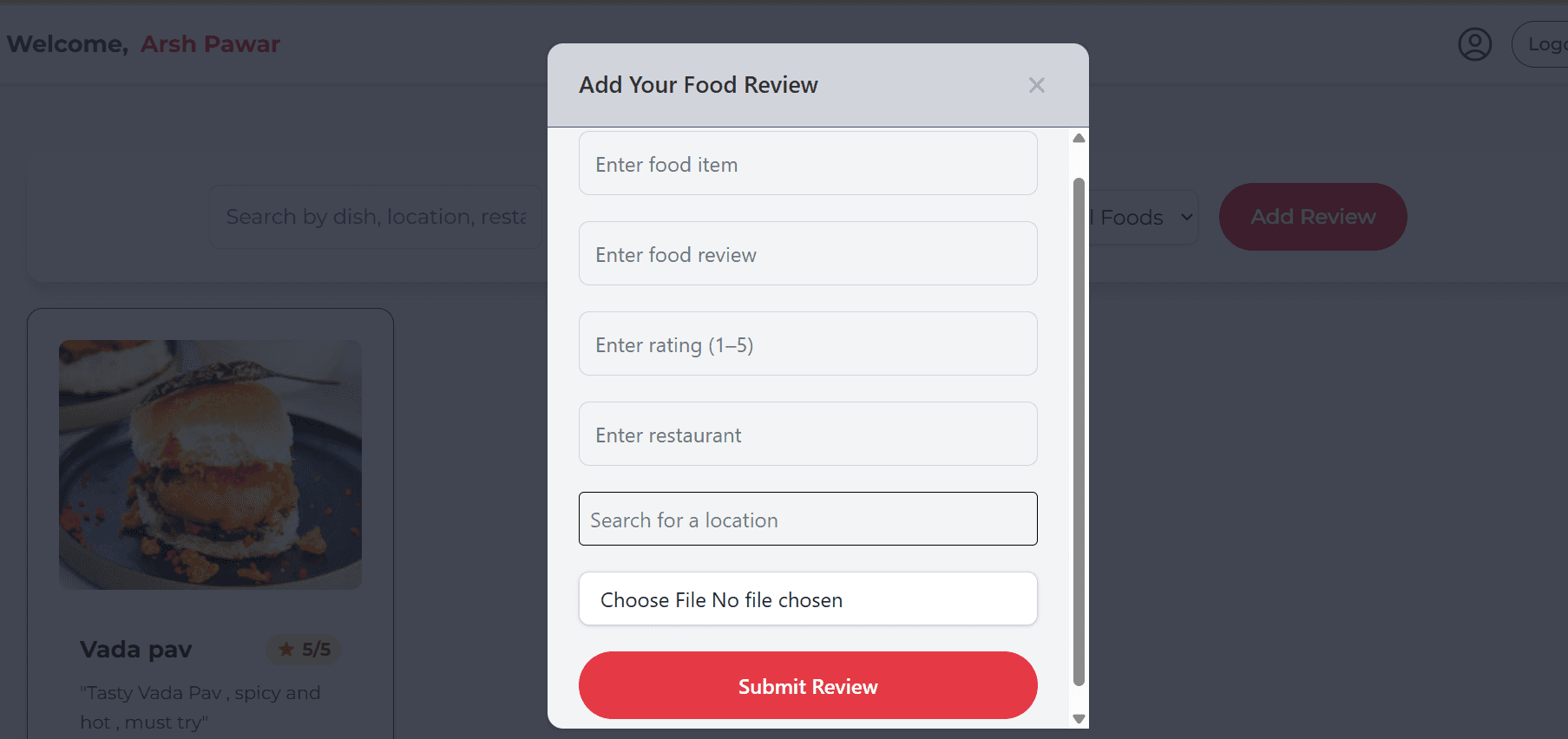Screen dimensions: 1568x739
Task: Click the Arsh Pawar username
Action: [210, 44]
